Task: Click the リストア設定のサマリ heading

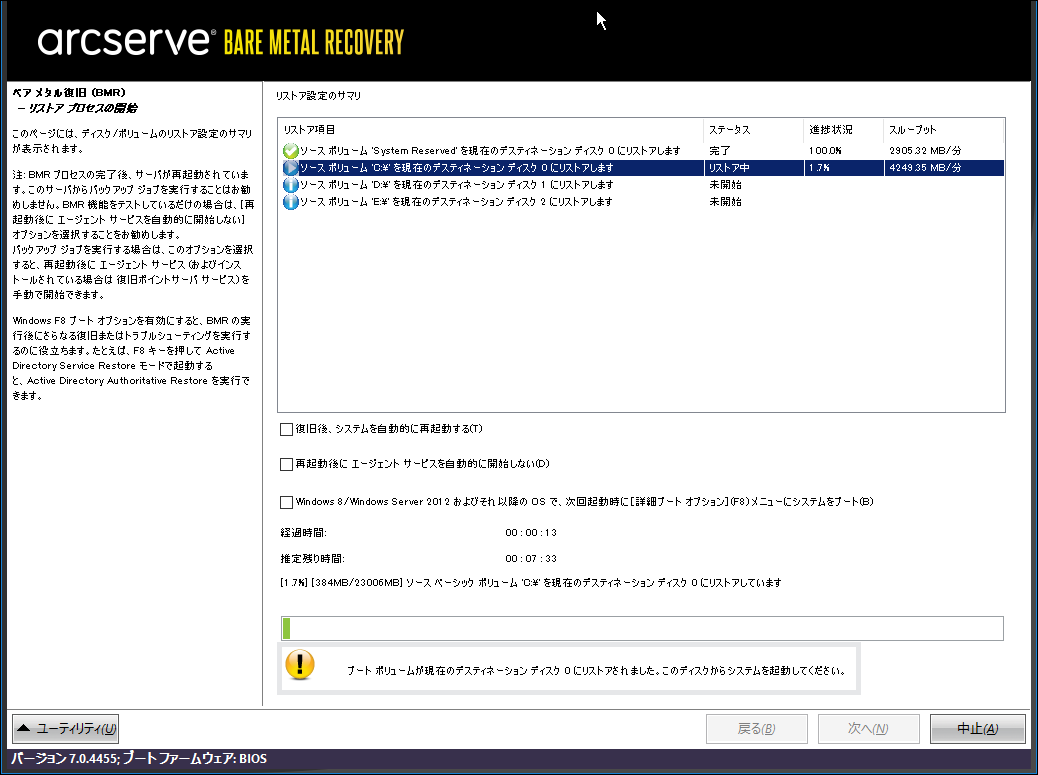Action: pos(318,96)
